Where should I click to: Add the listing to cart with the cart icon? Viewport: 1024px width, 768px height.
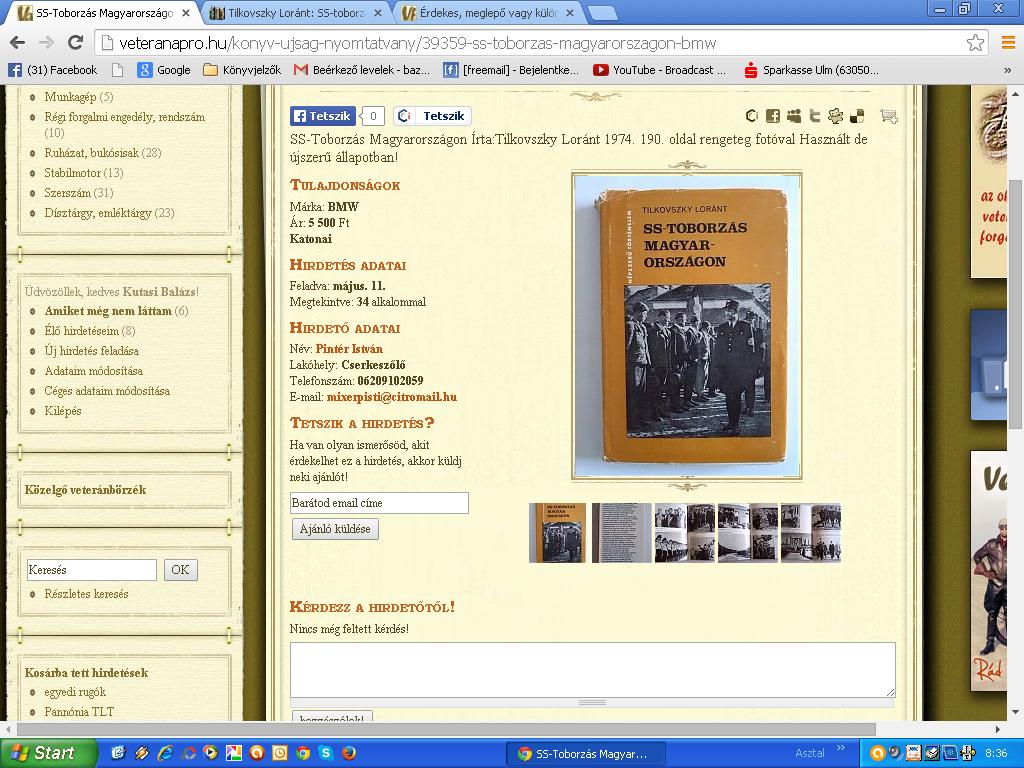coord(888,116)
